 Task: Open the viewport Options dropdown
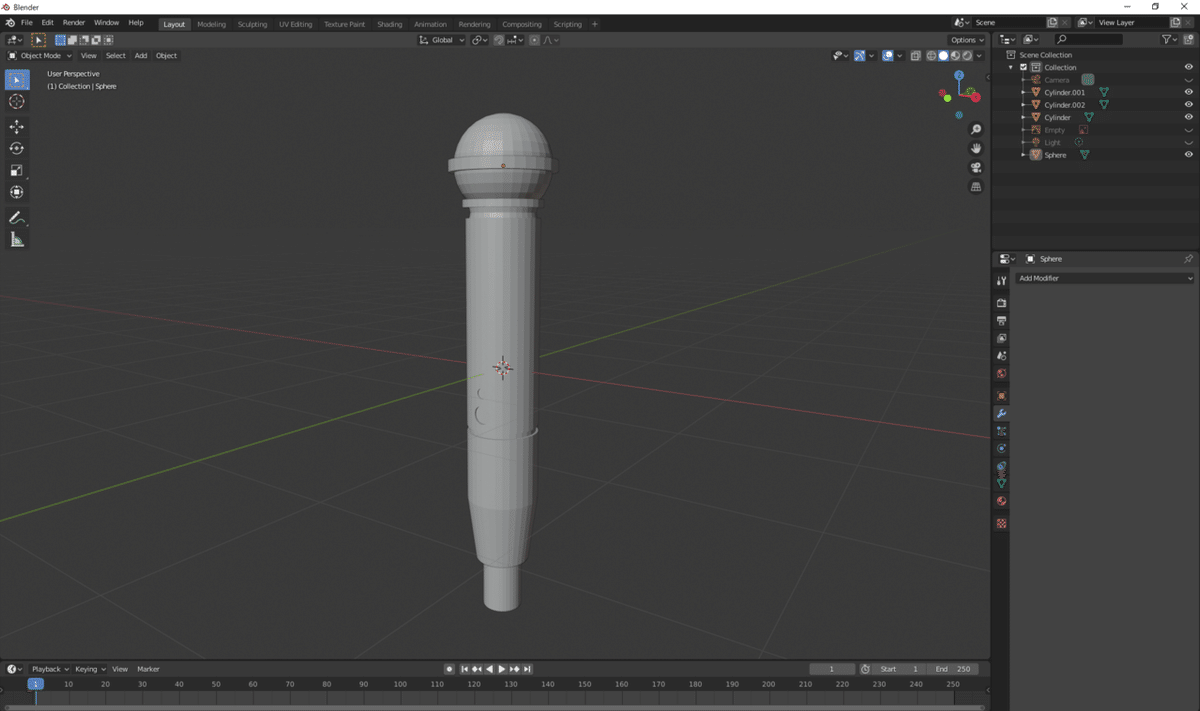[x=968, y=40]
